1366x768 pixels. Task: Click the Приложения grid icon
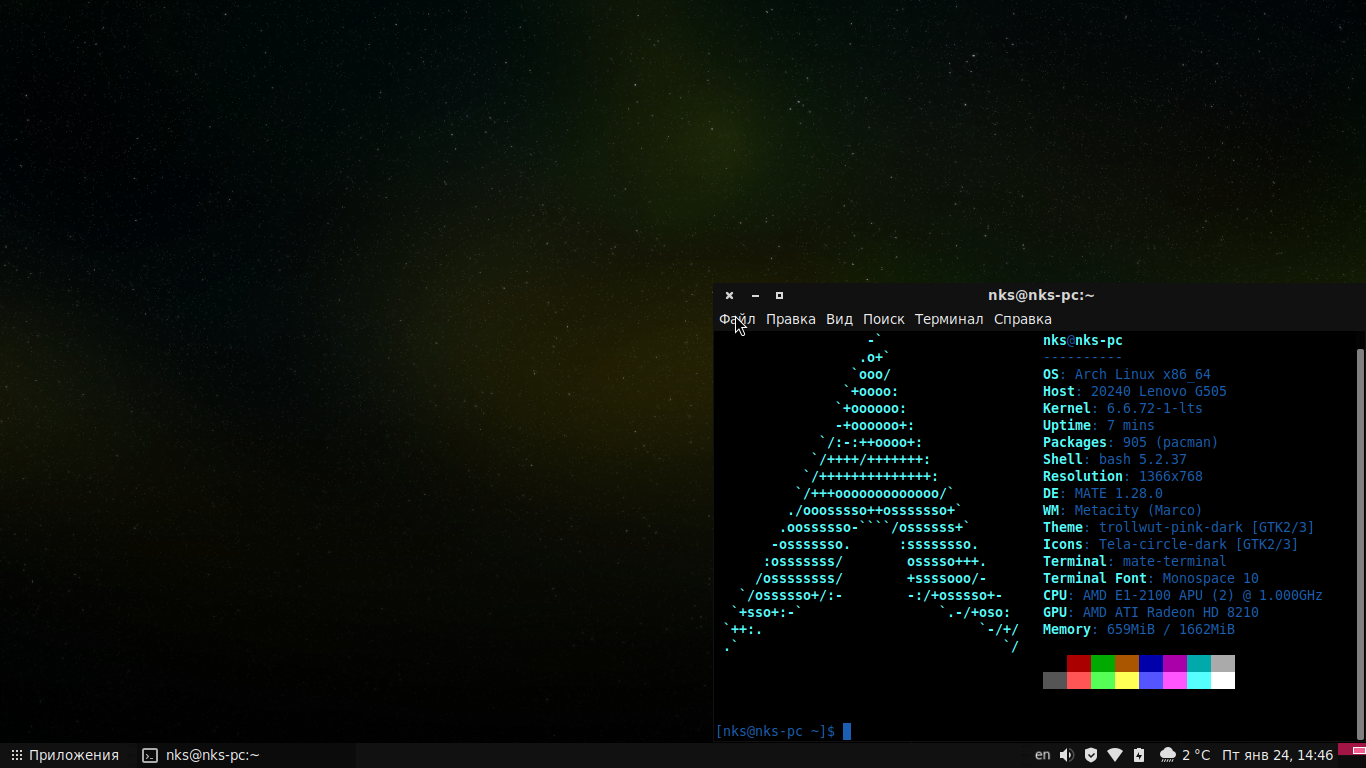point(16,755)
